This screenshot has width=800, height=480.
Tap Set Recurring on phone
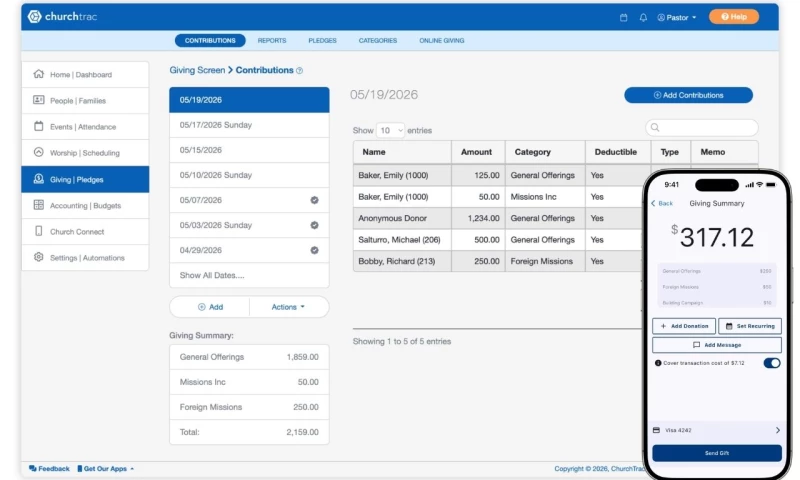coord(750,326)
